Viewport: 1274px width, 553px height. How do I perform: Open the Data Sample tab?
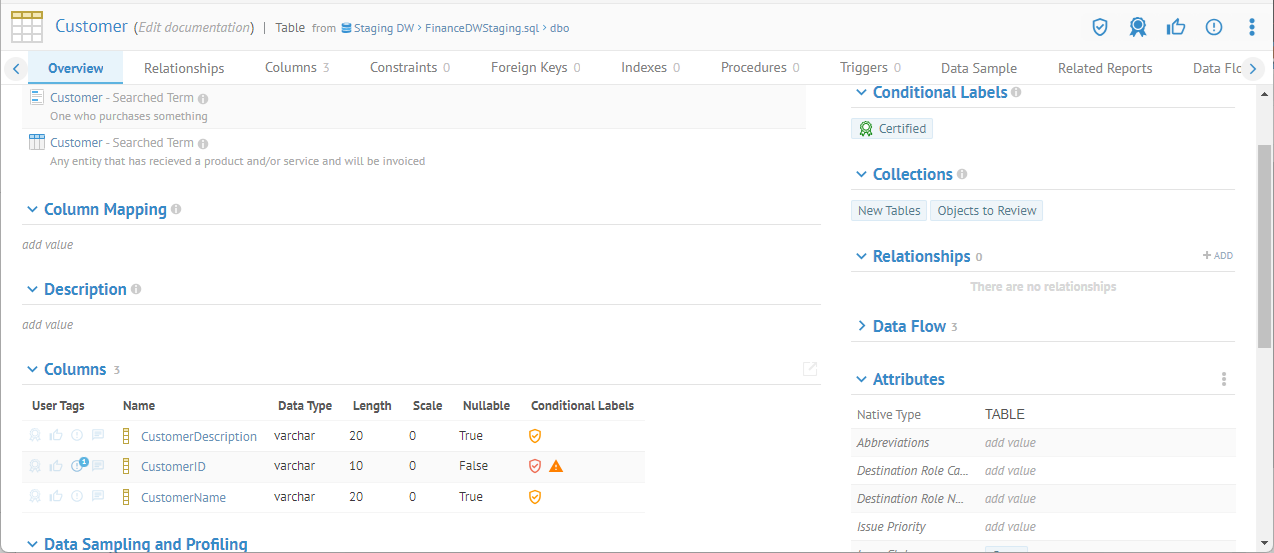click(978, 68)
